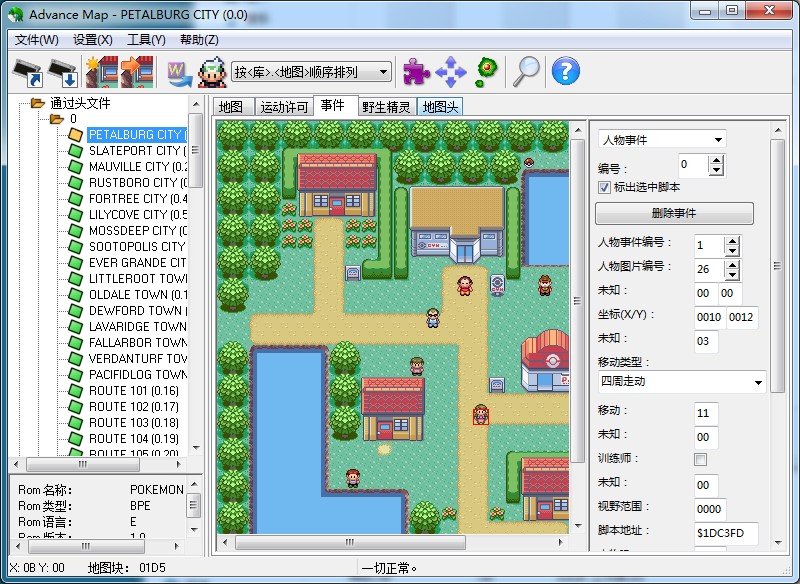The height and width of the screenshot is (584, 800).
Task: Toggle the 标出选中脚本 checkbox
Action: point(604,187)
